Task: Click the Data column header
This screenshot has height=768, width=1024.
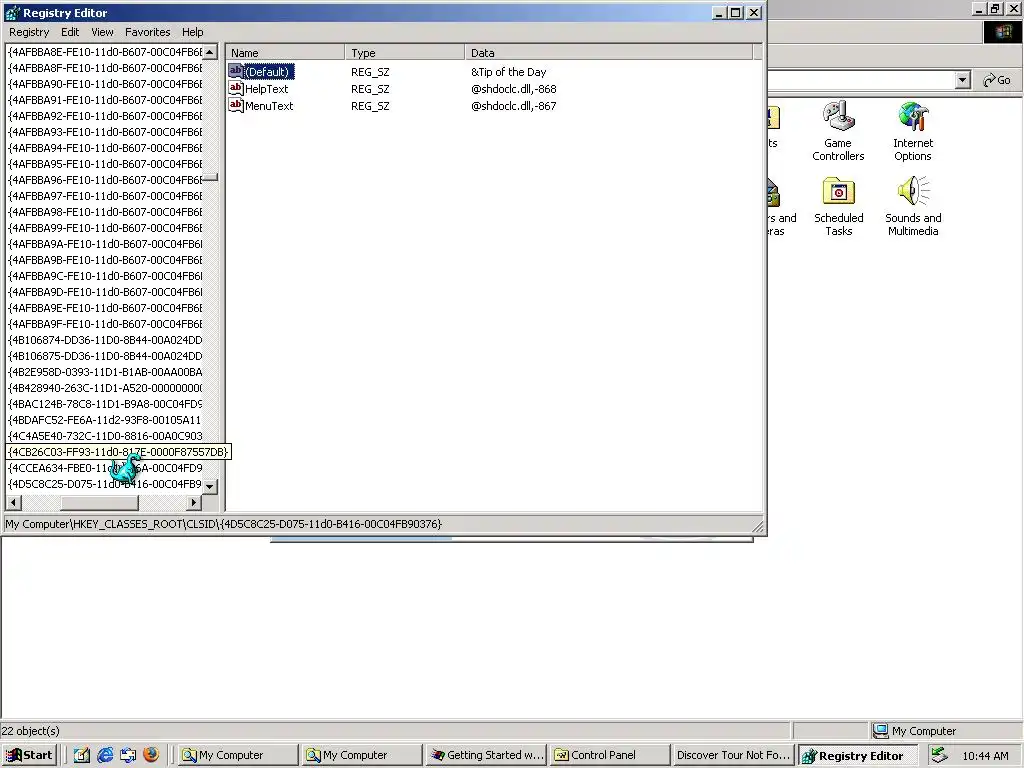Action: click(x=609, y=53)
